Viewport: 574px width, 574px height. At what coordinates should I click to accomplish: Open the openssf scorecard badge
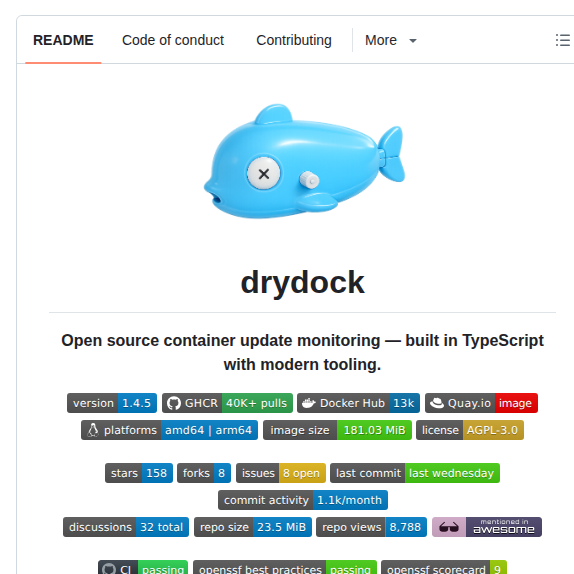(444, 567)
